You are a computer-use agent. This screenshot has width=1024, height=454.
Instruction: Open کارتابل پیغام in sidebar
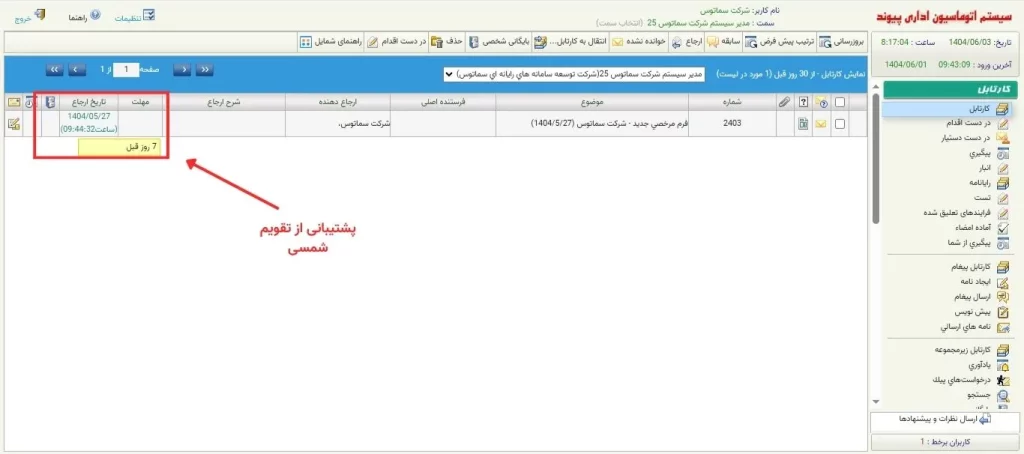coord(980,267)
